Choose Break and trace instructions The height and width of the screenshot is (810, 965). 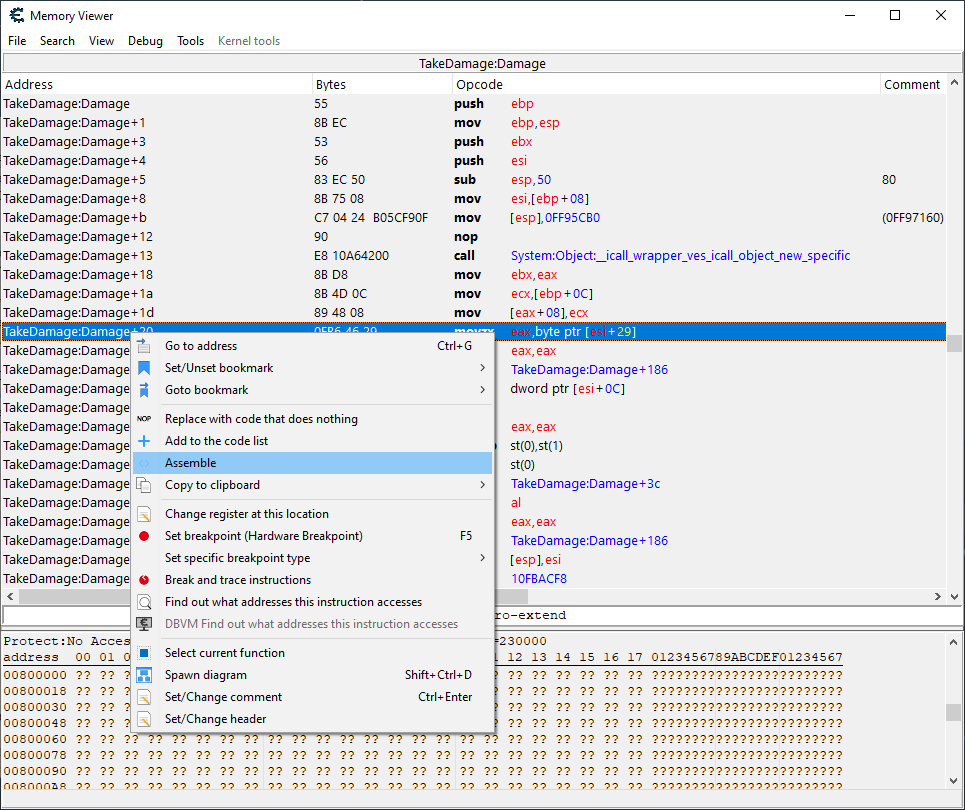click(x=313, y=580)
